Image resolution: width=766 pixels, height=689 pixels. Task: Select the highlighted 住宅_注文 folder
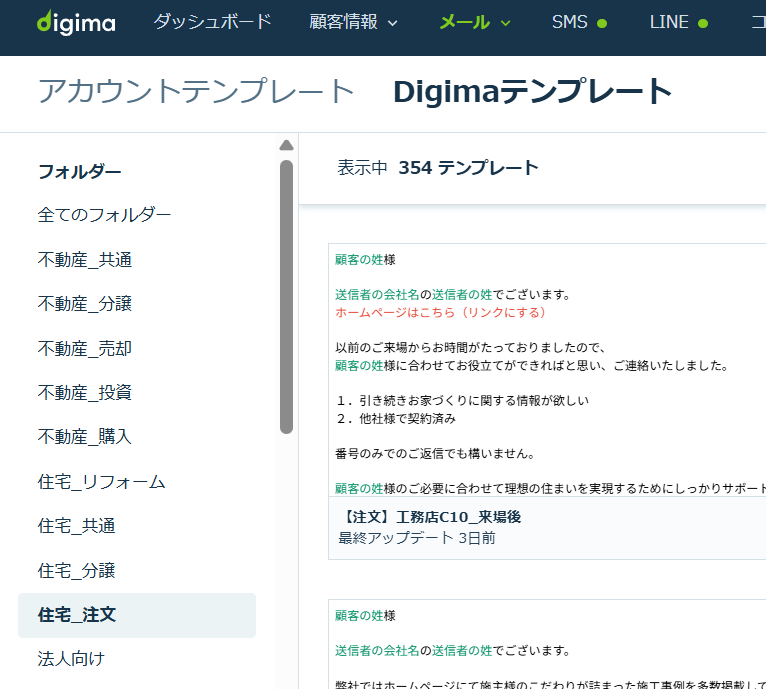point(137,615)
